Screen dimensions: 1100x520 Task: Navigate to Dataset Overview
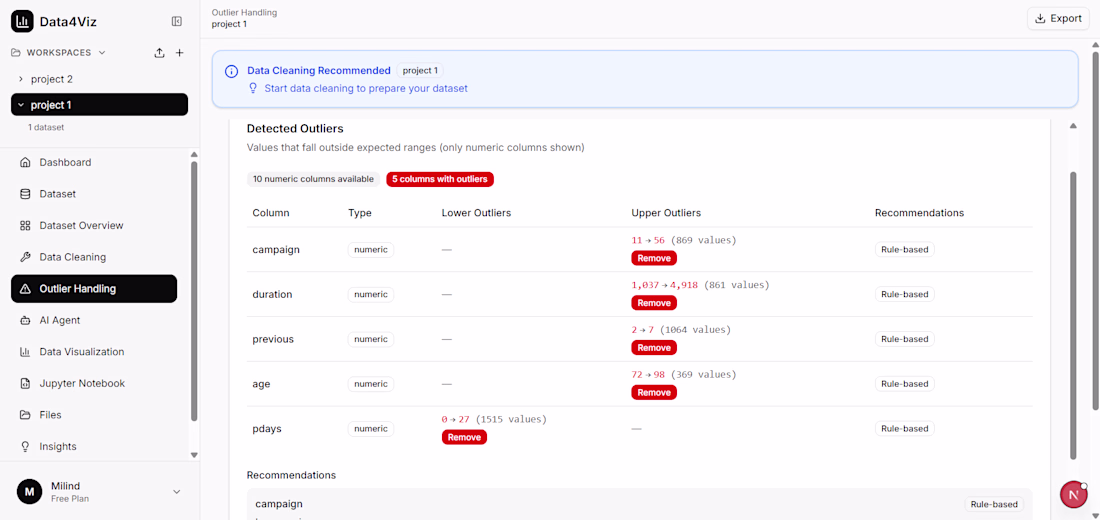pyautogui.click(x=81, y=225)
